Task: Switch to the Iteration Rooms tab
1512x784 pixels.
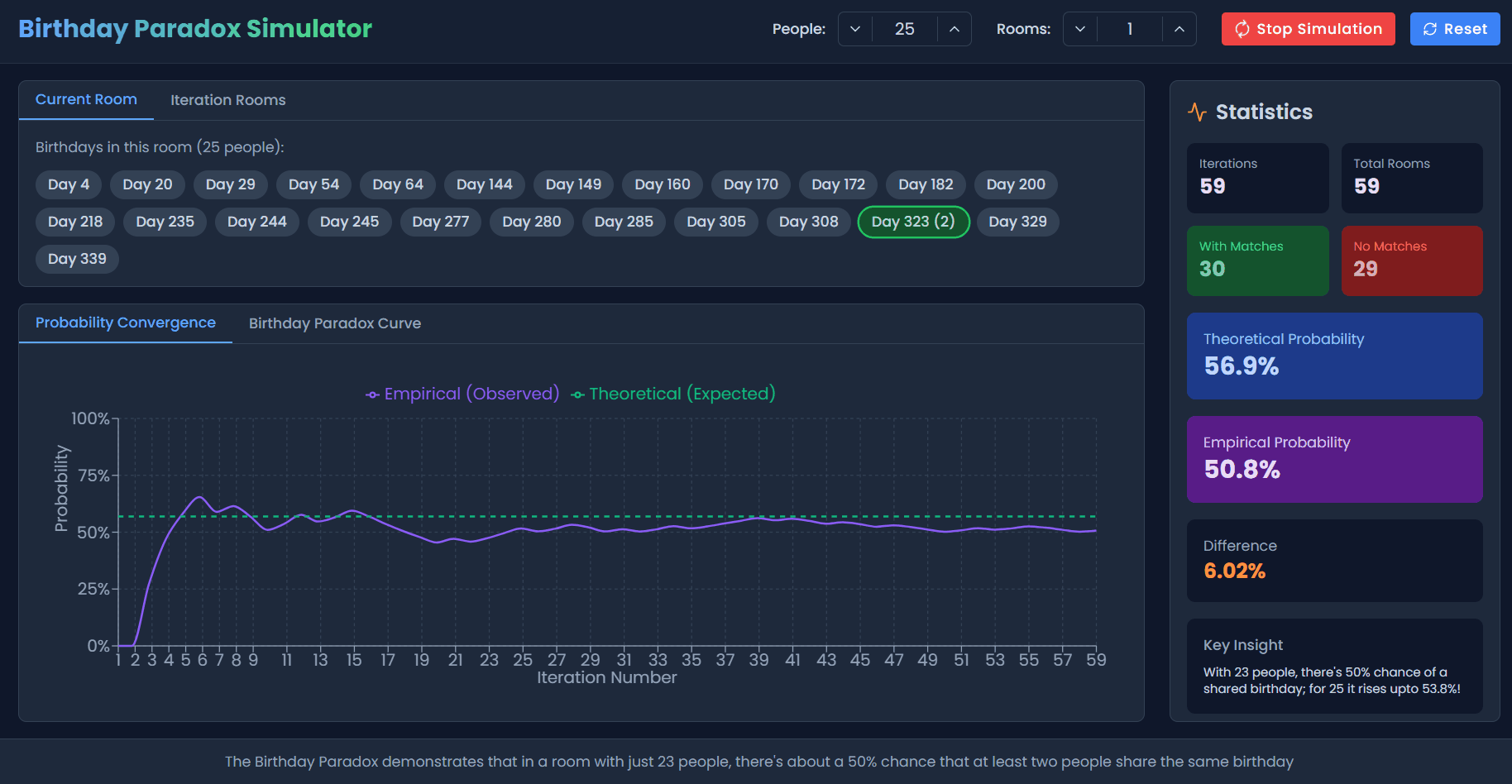Action: [227, 100]
